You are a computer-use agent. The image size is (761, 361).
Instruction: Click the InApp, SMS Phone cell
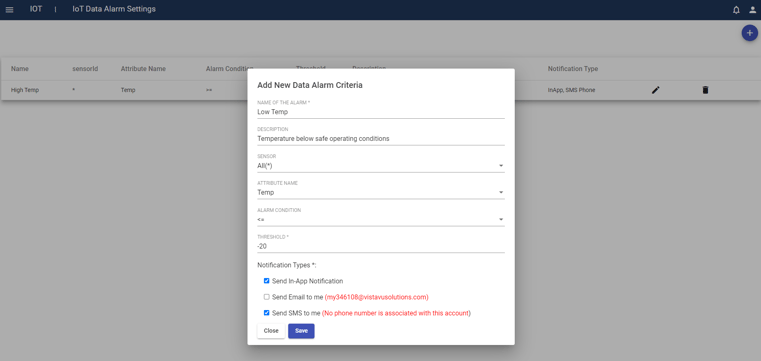pos(571,90)
